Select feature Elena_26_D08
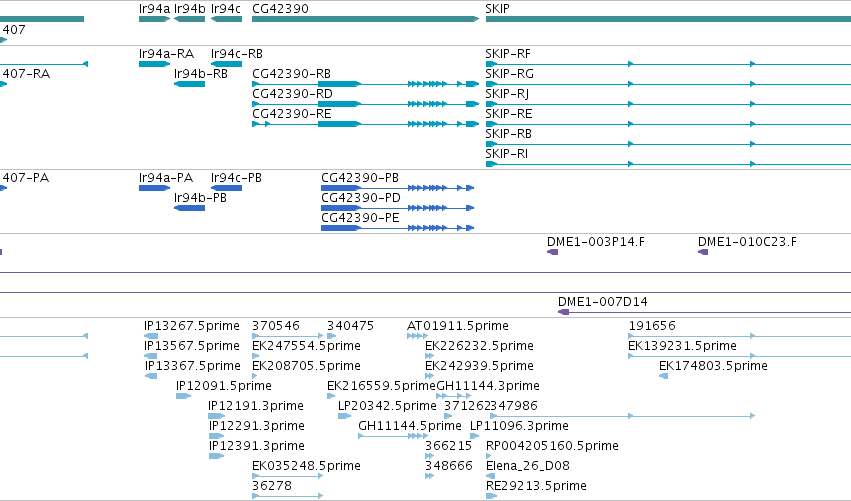 click(x=490, y=476)
